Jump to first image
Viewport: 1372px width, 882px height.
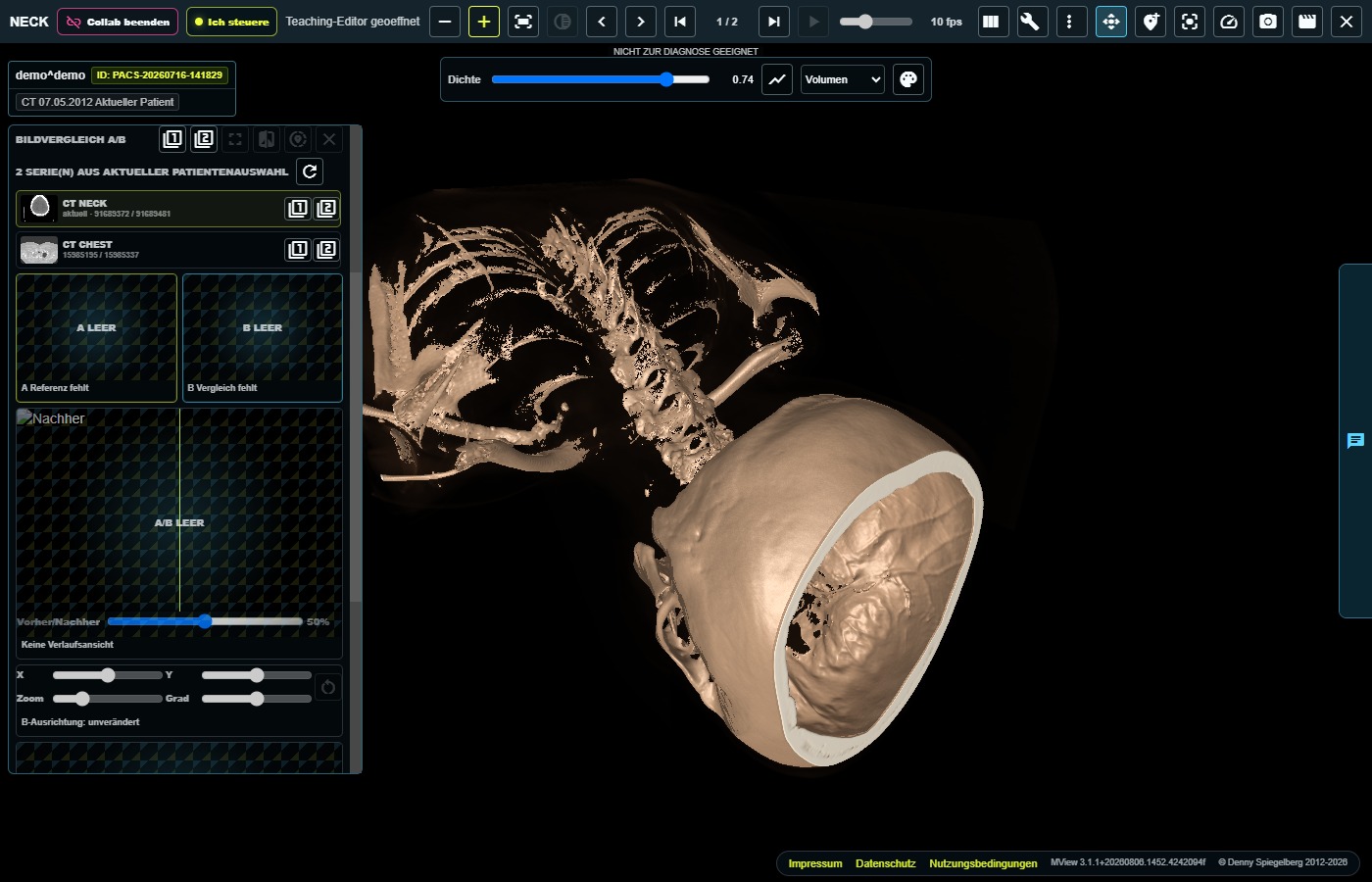[x=680, y=22]
